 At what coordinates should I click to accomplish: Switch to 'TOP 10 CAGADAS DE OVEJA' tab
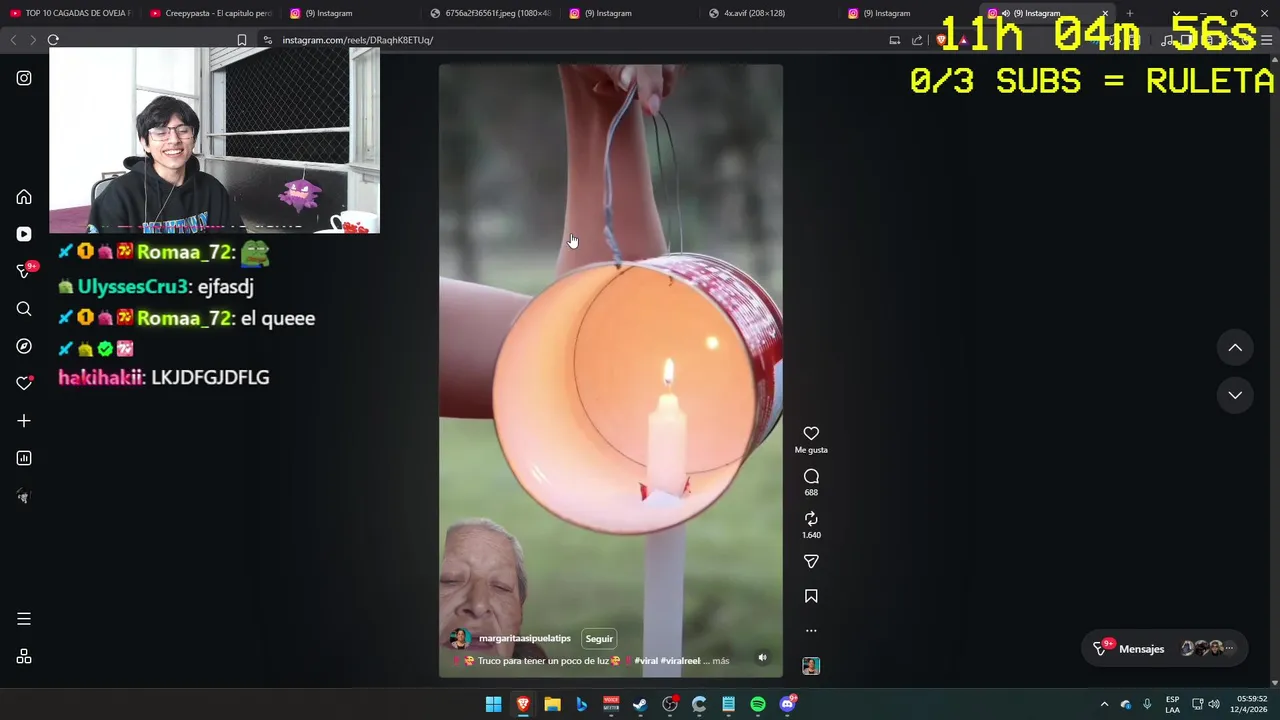(70, 13)
